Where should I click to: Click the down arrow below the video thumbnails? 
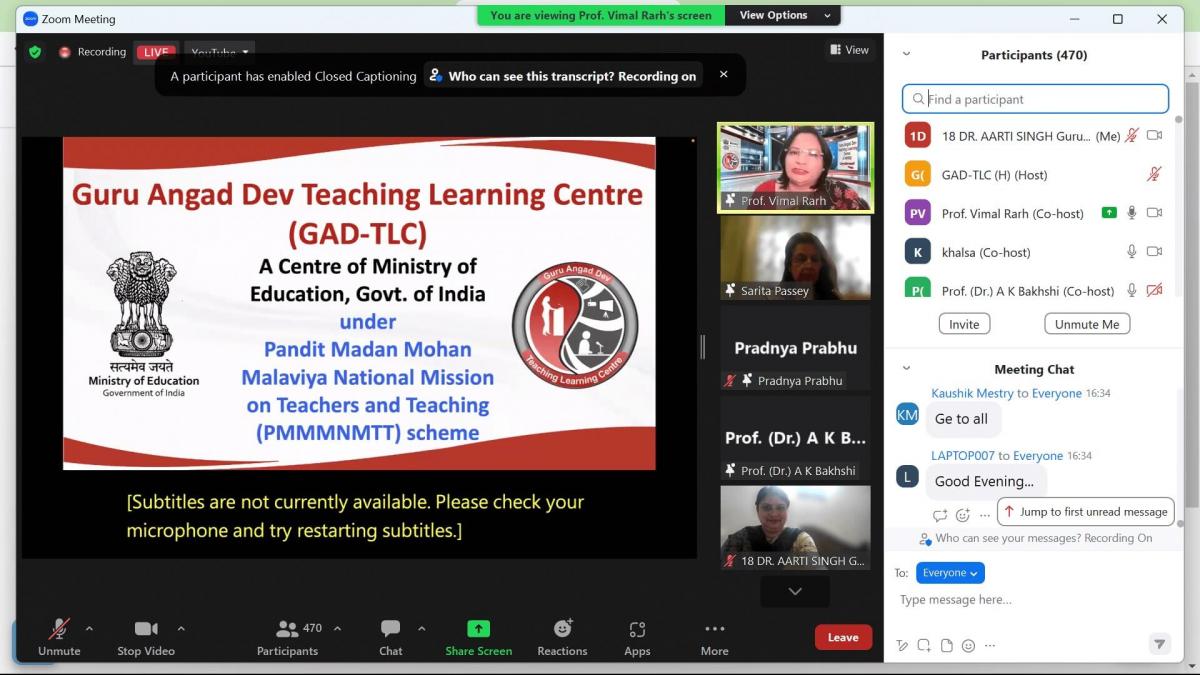tap(795, 591)
